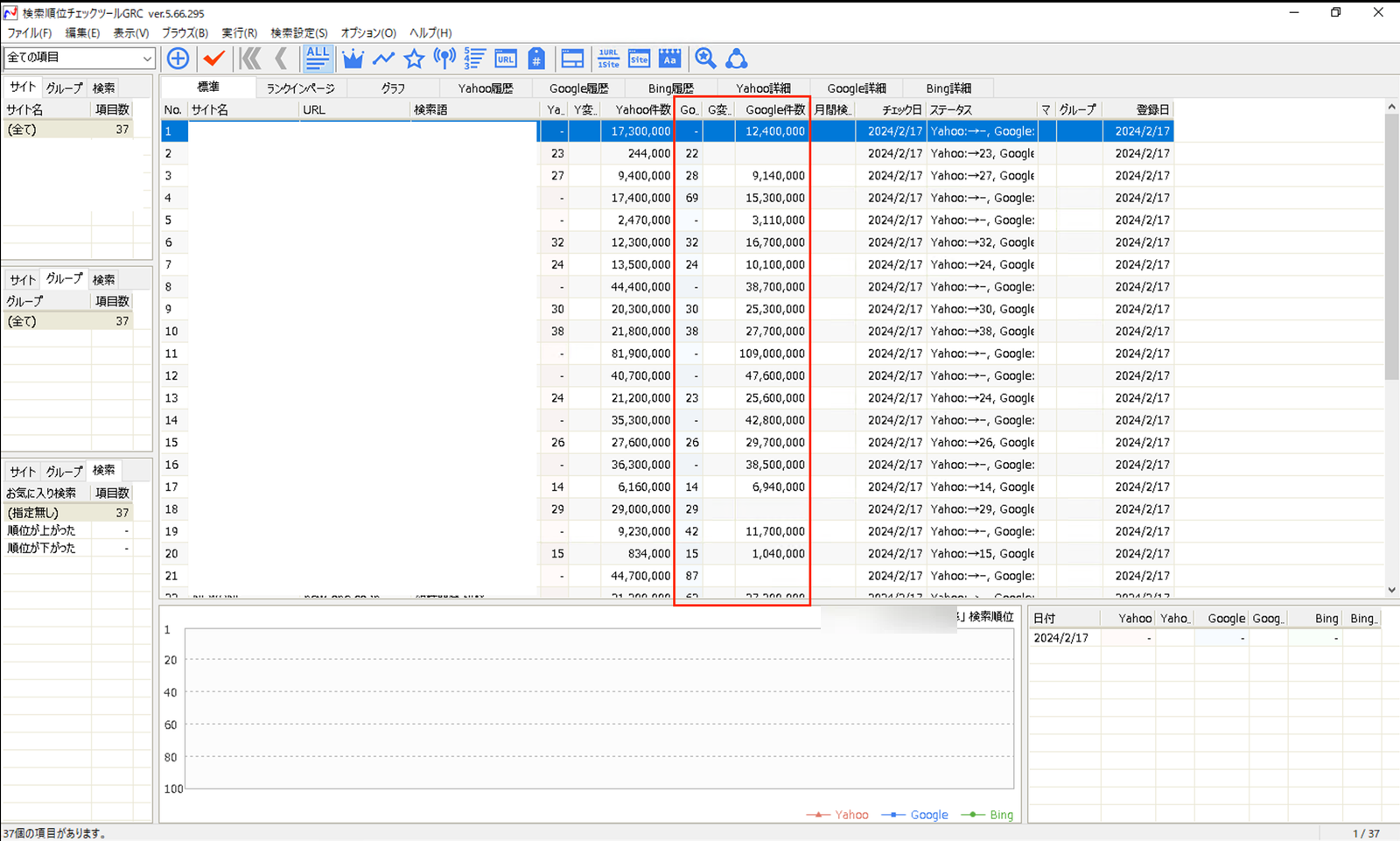The height and width of the screenshot is (841, 1400).
Task: Switch to the Bing履歴 tab
Action: coord(670,88)
